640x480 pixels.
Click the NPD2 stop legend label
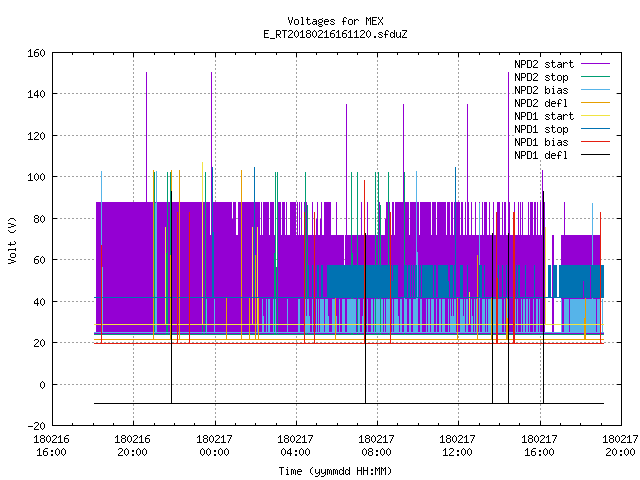[541, 77]
